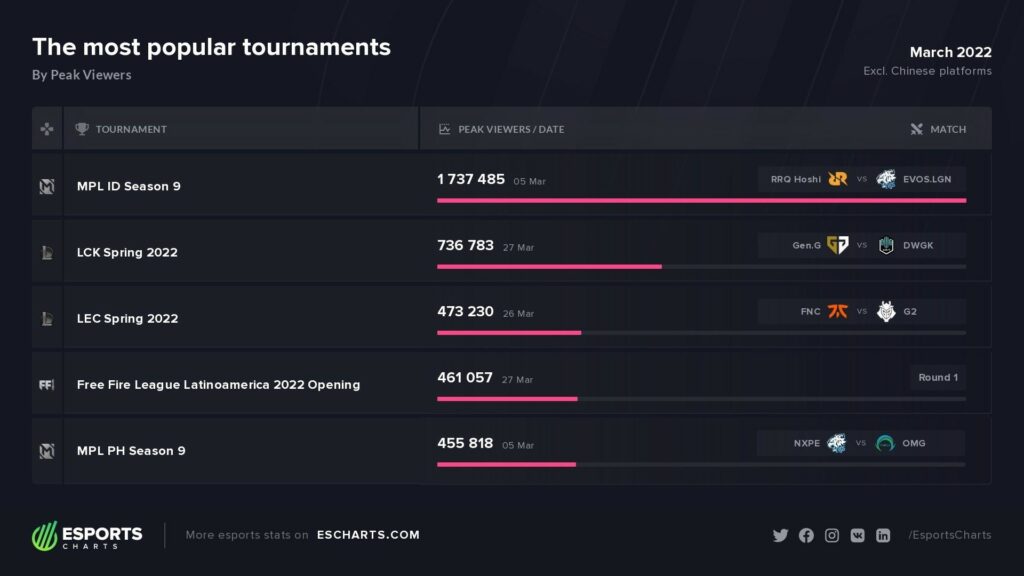Select the Instagram icon in footer
Screen dimensions: 1024x576
832,536
